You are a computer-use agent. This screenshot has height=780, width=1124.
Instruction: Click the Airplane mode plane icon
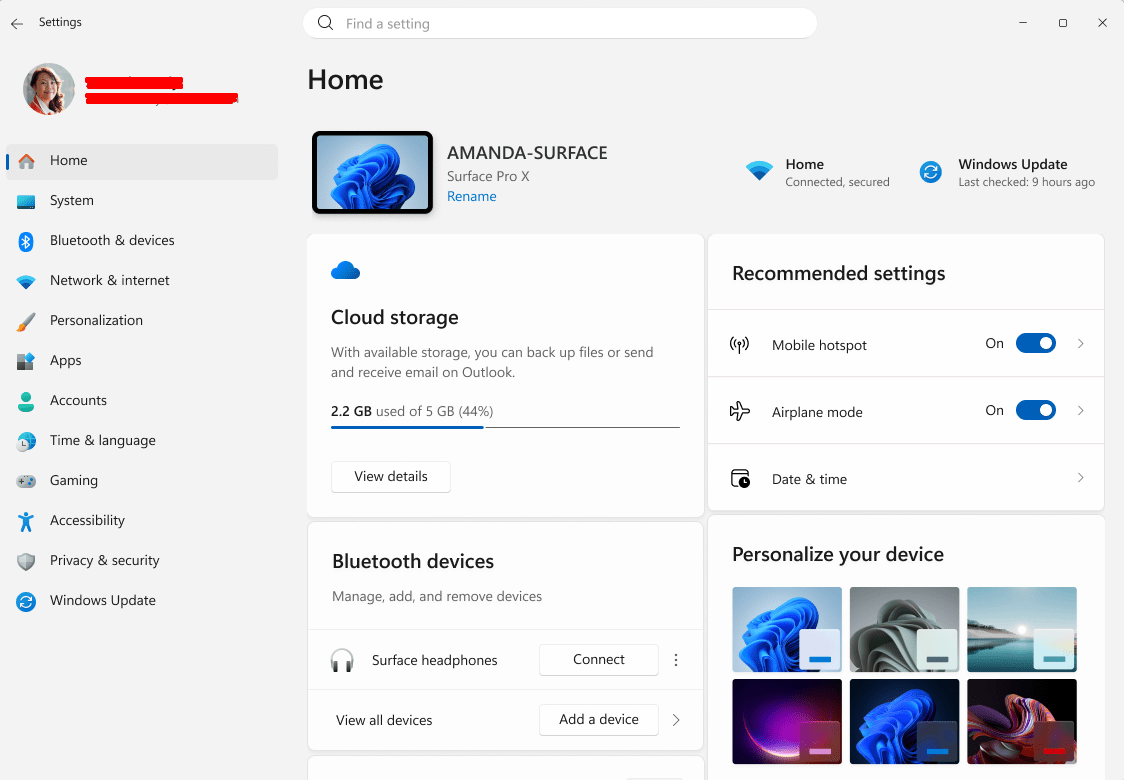click(x=740, y=411)
